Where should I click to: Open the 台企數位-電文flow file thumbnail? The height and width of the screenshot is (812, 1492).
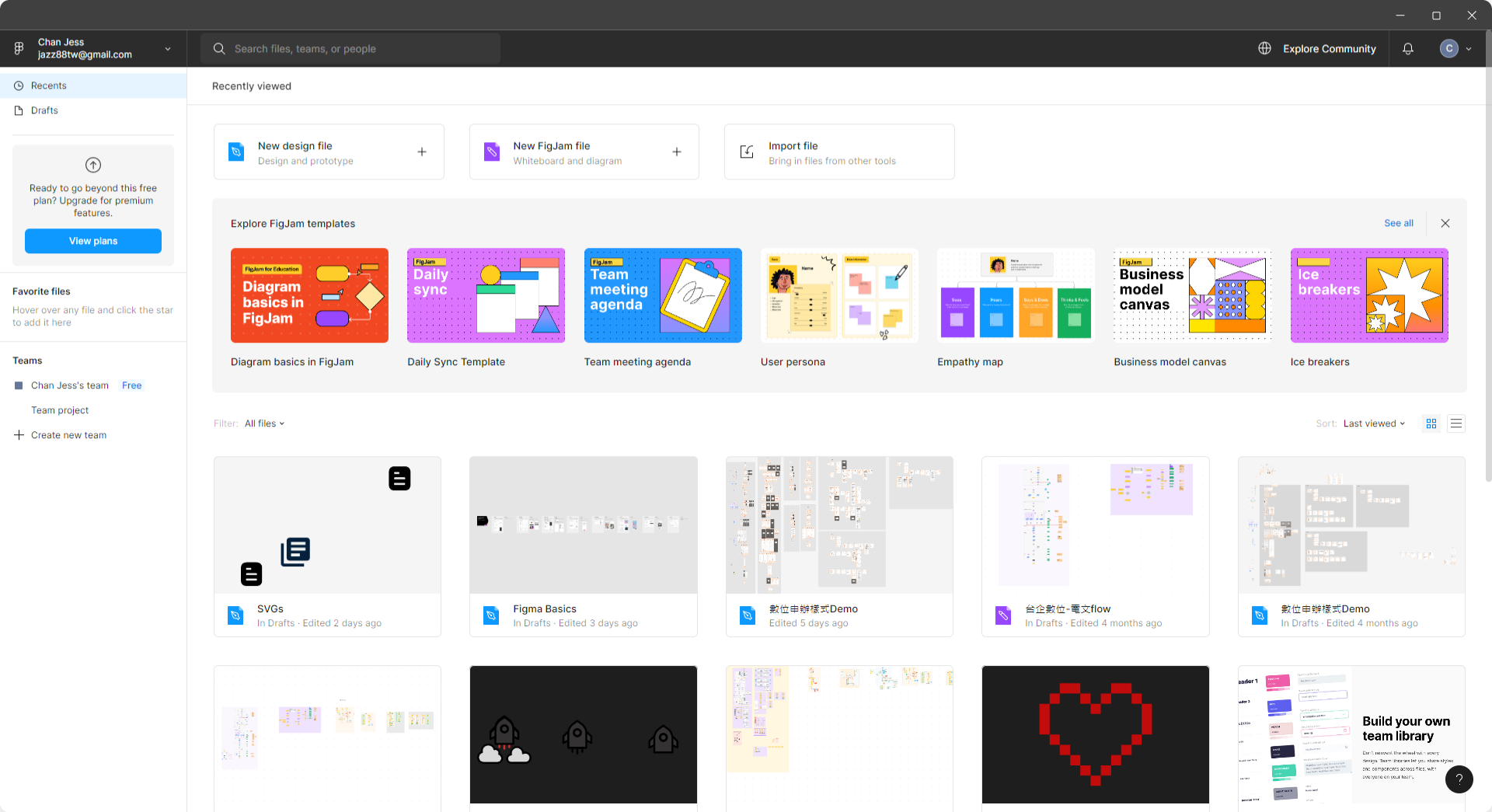click(x=1095, y=525)
